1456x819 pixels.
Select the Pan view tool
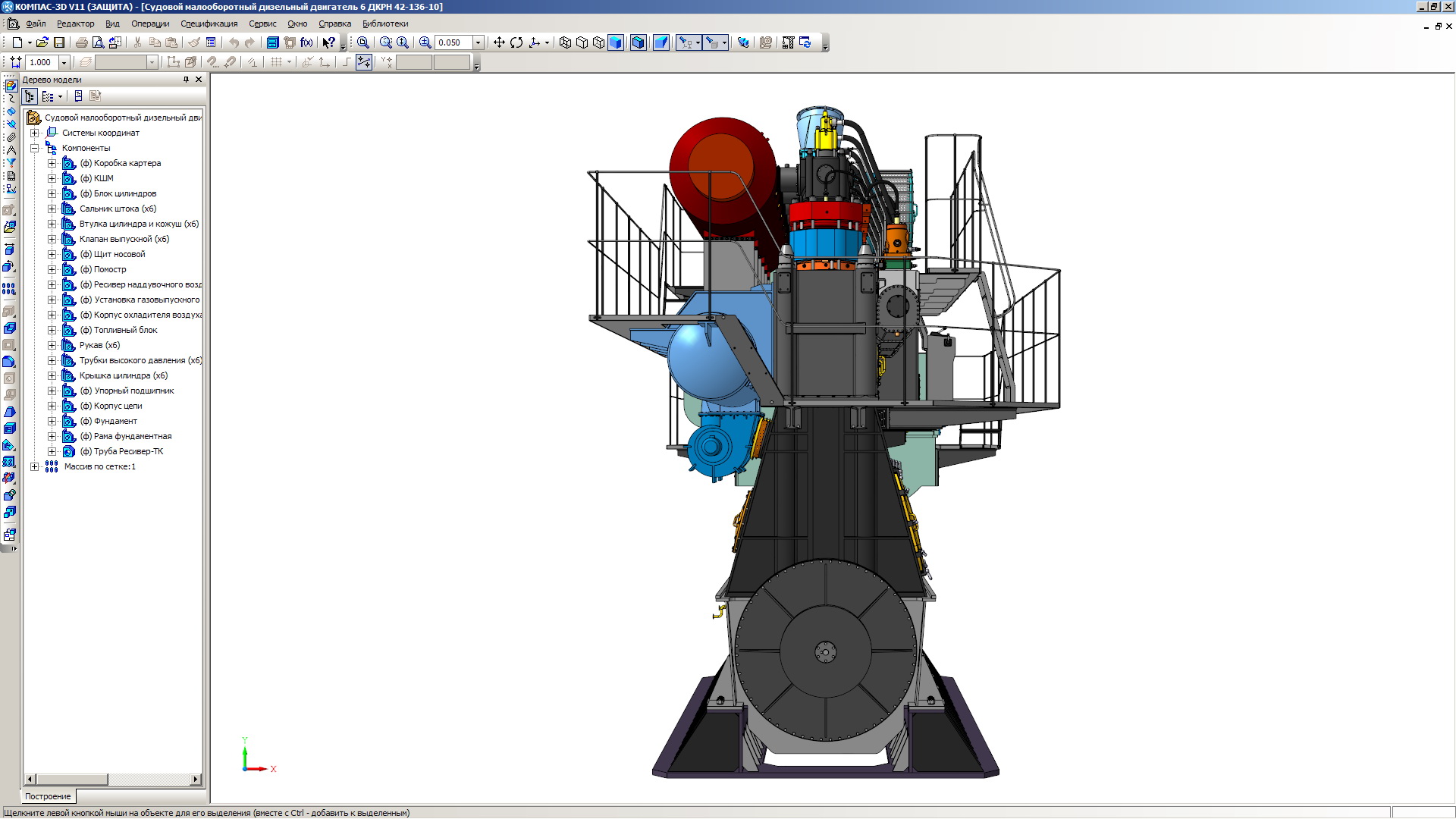tap(499, 42)
